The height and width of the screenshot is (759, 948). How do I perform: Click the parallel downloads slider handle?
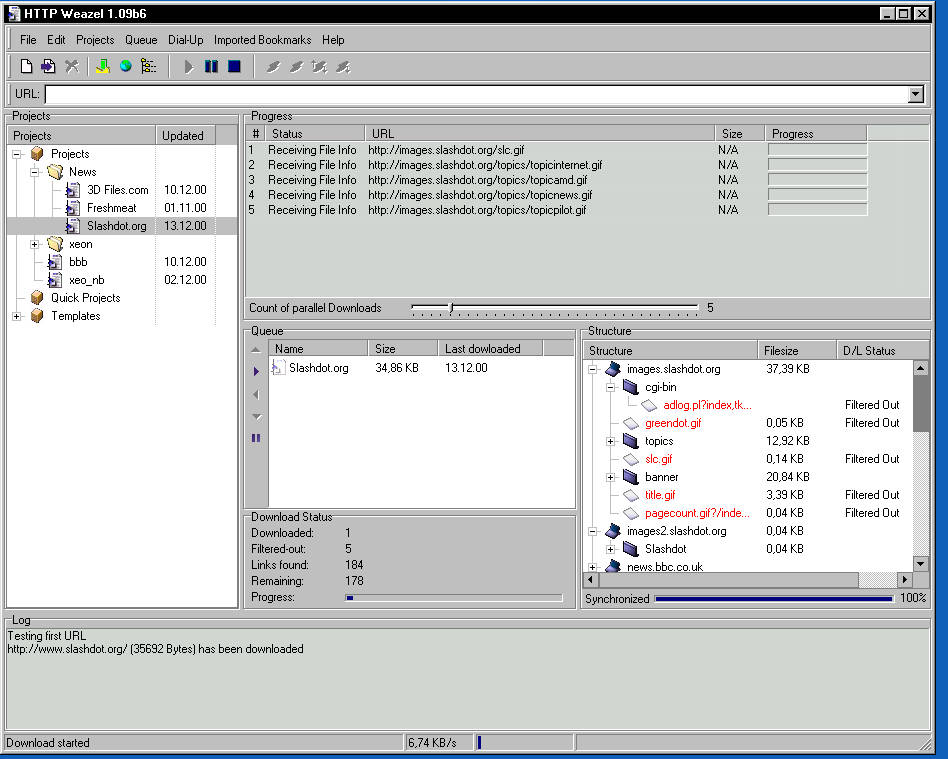tap(451, 308)
